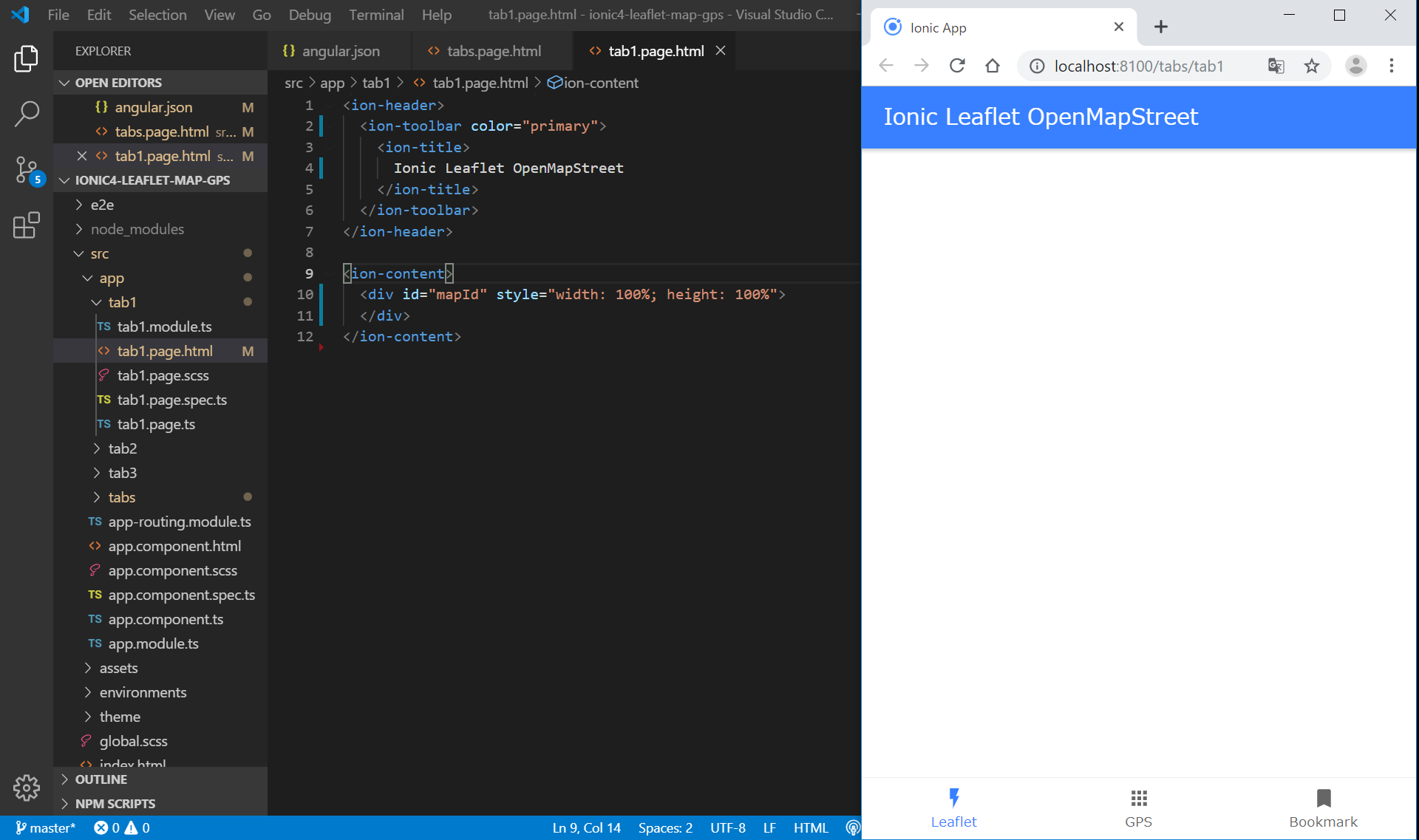Expand the NPM SCRIPTS panel
Image resolution: width=1419 pixels, height=840 pixels.
[x=115, y=804]
